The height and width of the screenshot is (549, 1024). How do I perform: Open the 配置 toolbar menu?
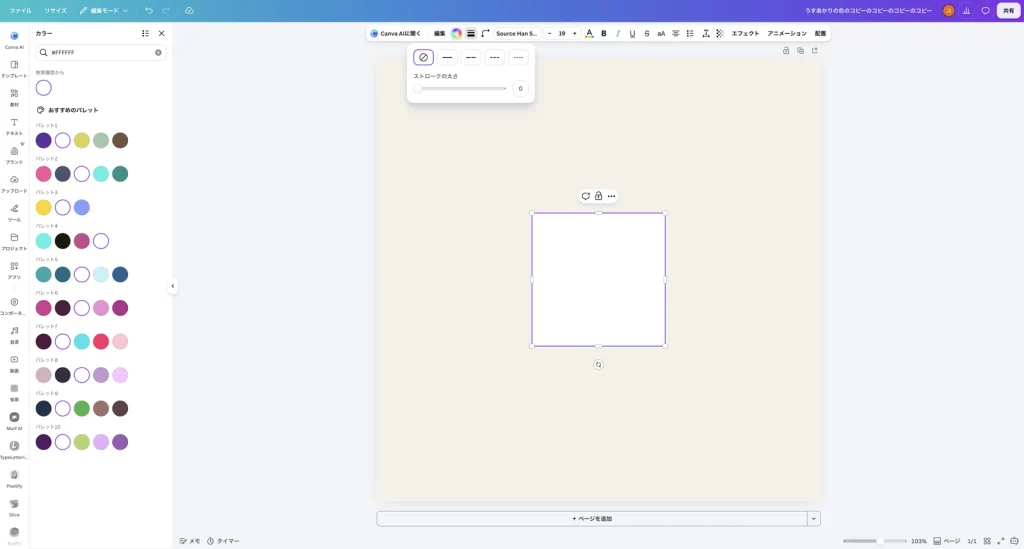click(820, 33)
